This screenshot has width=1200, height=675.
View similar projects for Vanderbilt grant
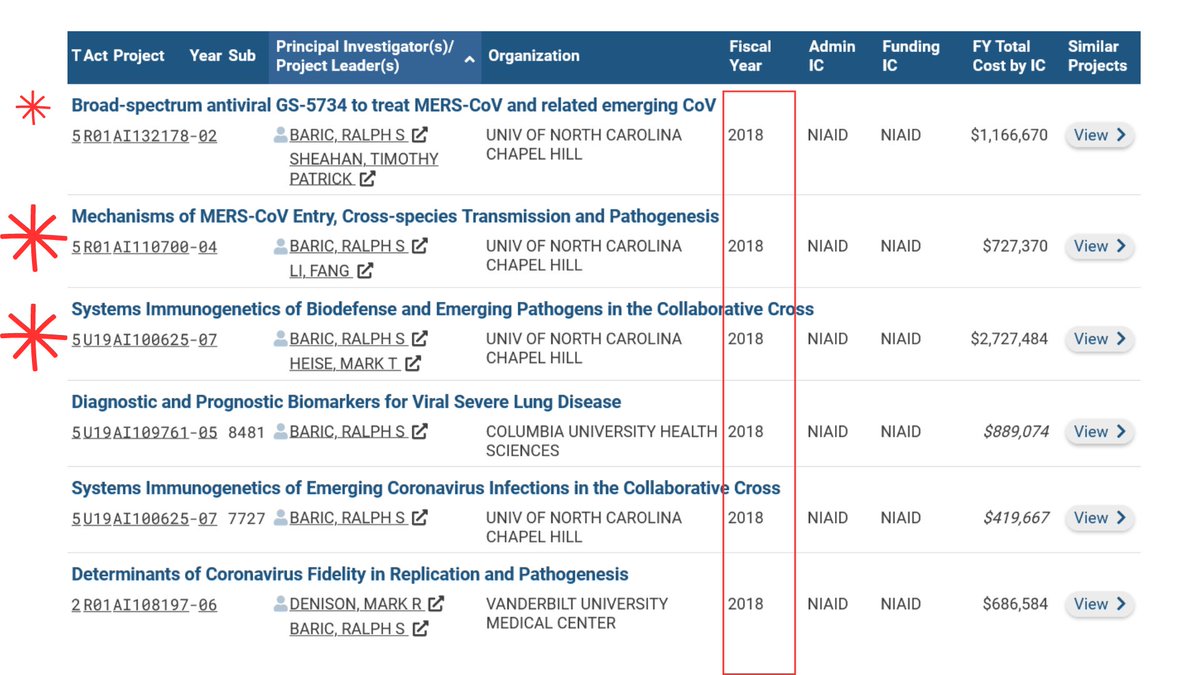[1099, 604]
